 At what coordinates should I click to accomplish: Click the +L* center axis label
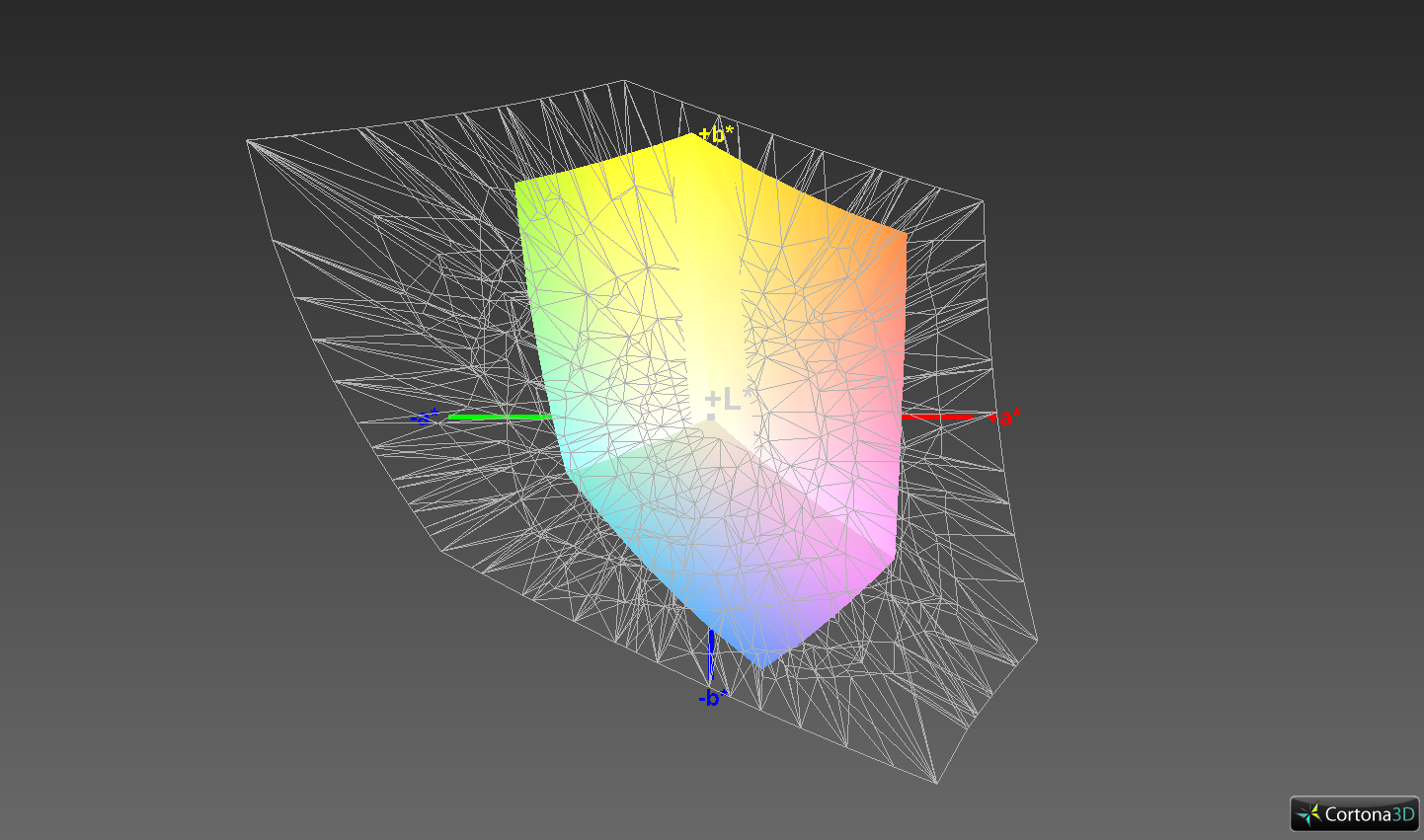[729, 399]
